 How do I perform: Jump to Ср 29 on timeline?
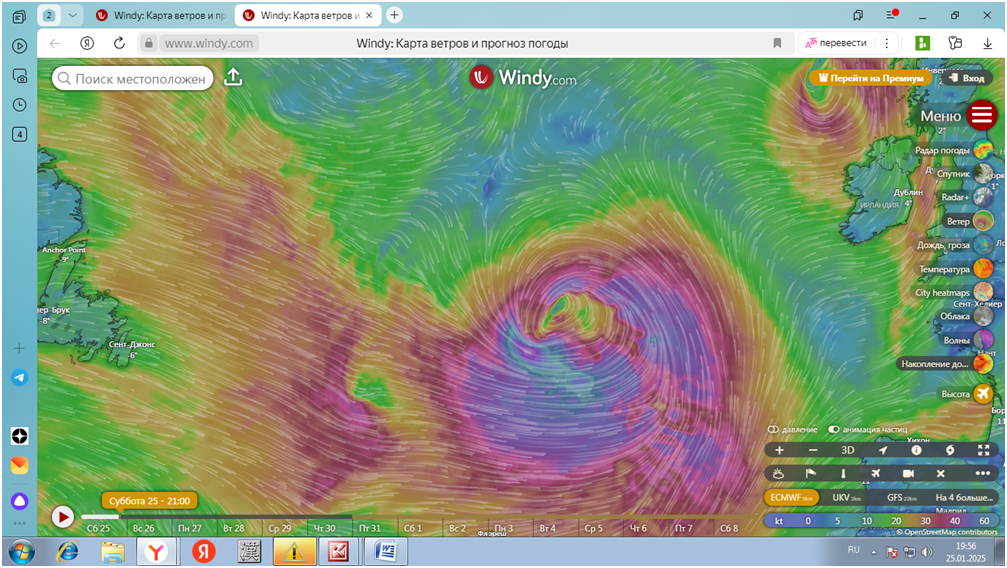(279, 528)
